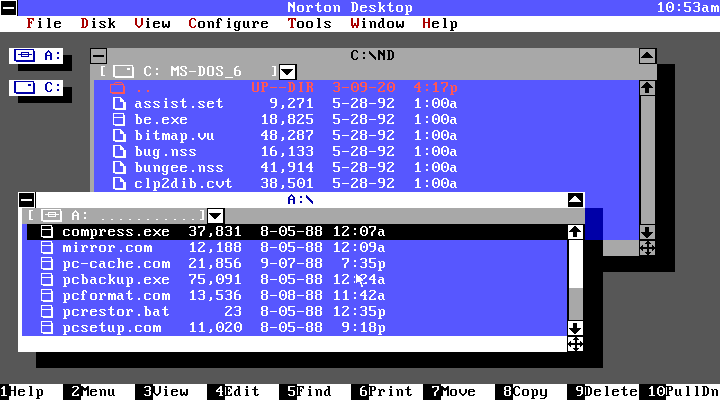Select the mirror.com file name
720x400 pixels.
tap(107, 248)
